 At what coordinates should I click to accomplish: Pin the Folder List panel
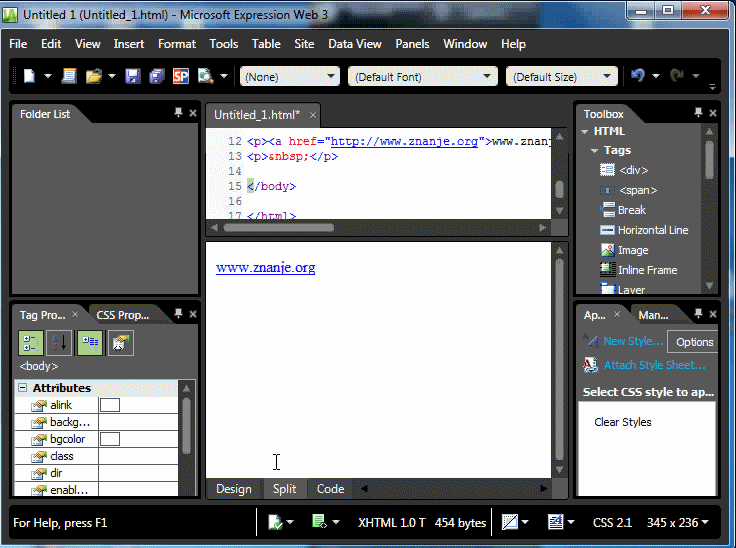[178, 114]
